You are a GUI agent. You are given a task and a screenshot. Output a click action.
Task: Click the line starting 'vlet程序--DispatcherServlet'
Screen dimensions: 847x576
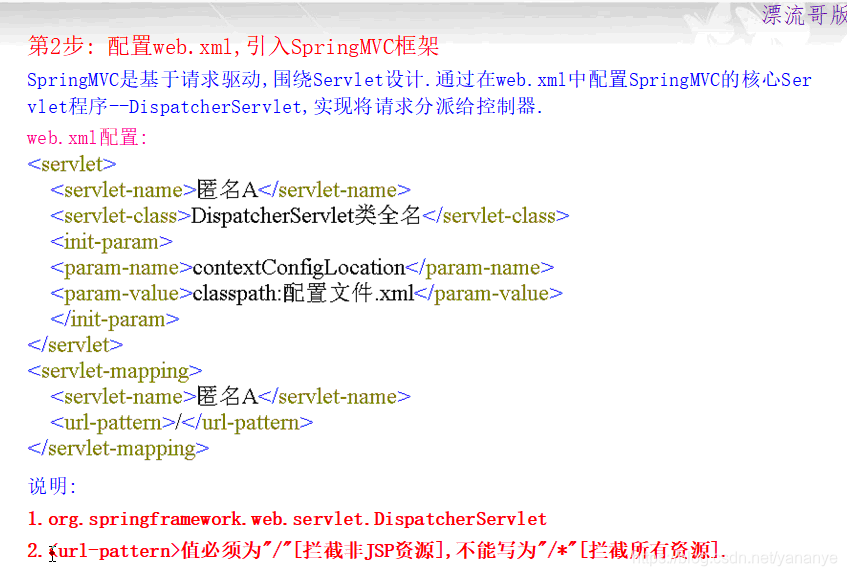[285, 106]
